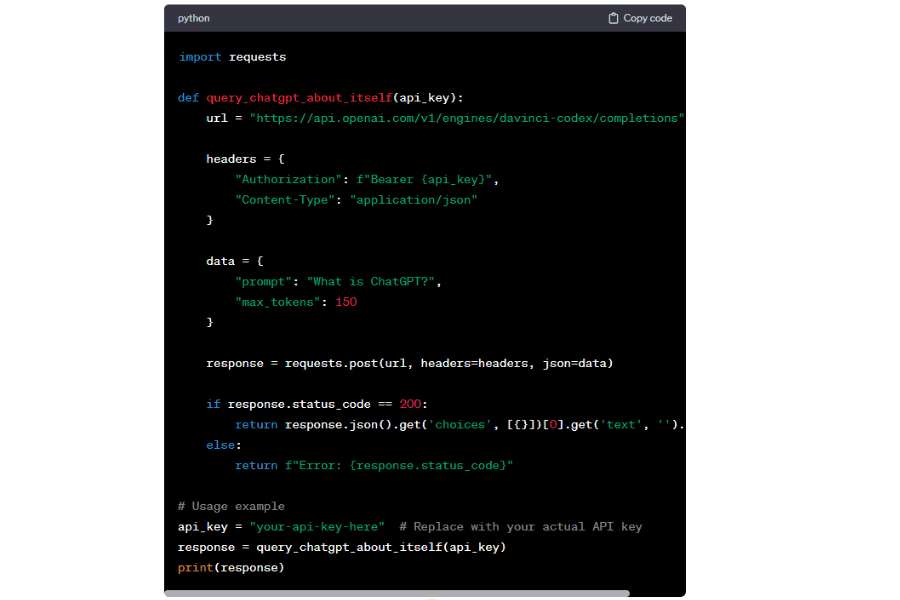Click the 'else:' keyword line

pyautogui.click(x=224, y=445)
